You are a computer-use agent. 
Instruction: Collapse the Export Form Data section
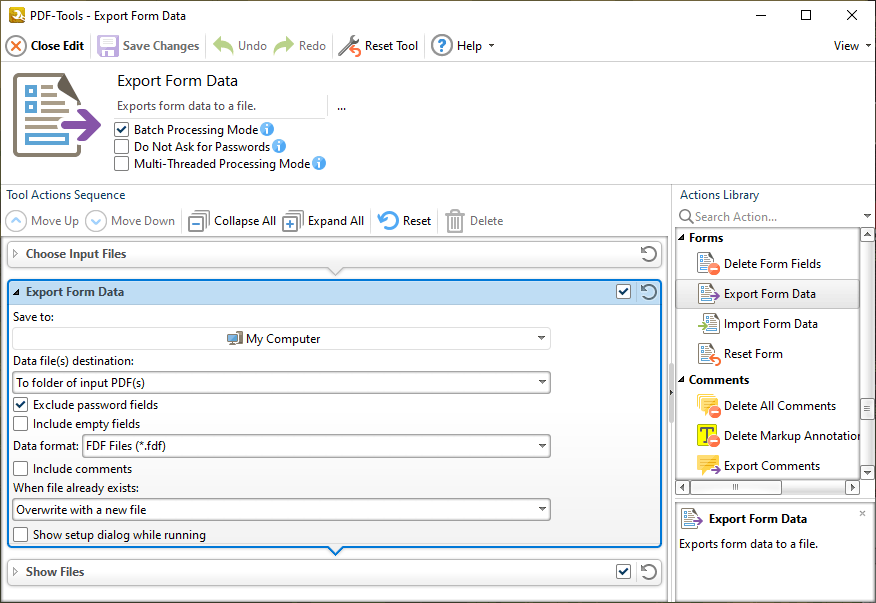tap(16, 292)
